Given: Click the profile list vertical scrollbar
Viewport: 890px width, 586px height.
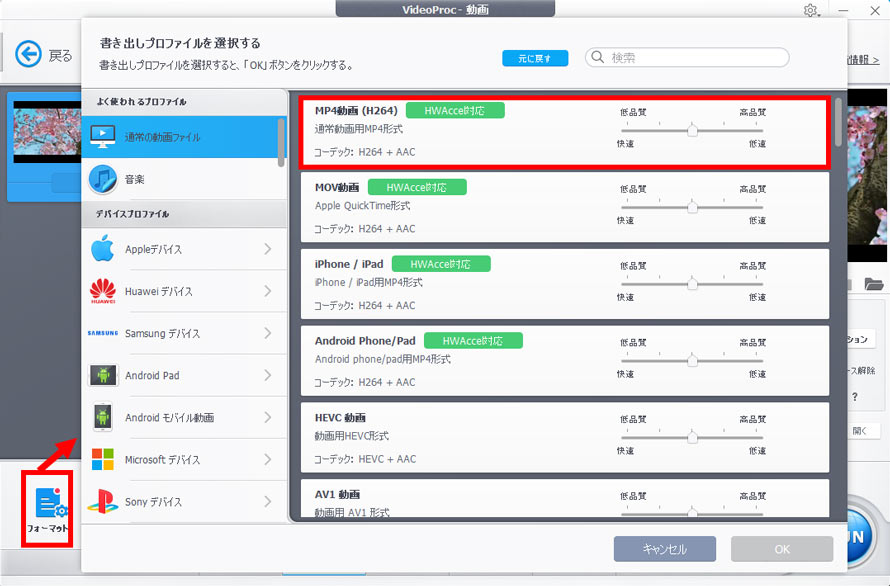Looking at the screenshot, I should (x=838, y=123).
